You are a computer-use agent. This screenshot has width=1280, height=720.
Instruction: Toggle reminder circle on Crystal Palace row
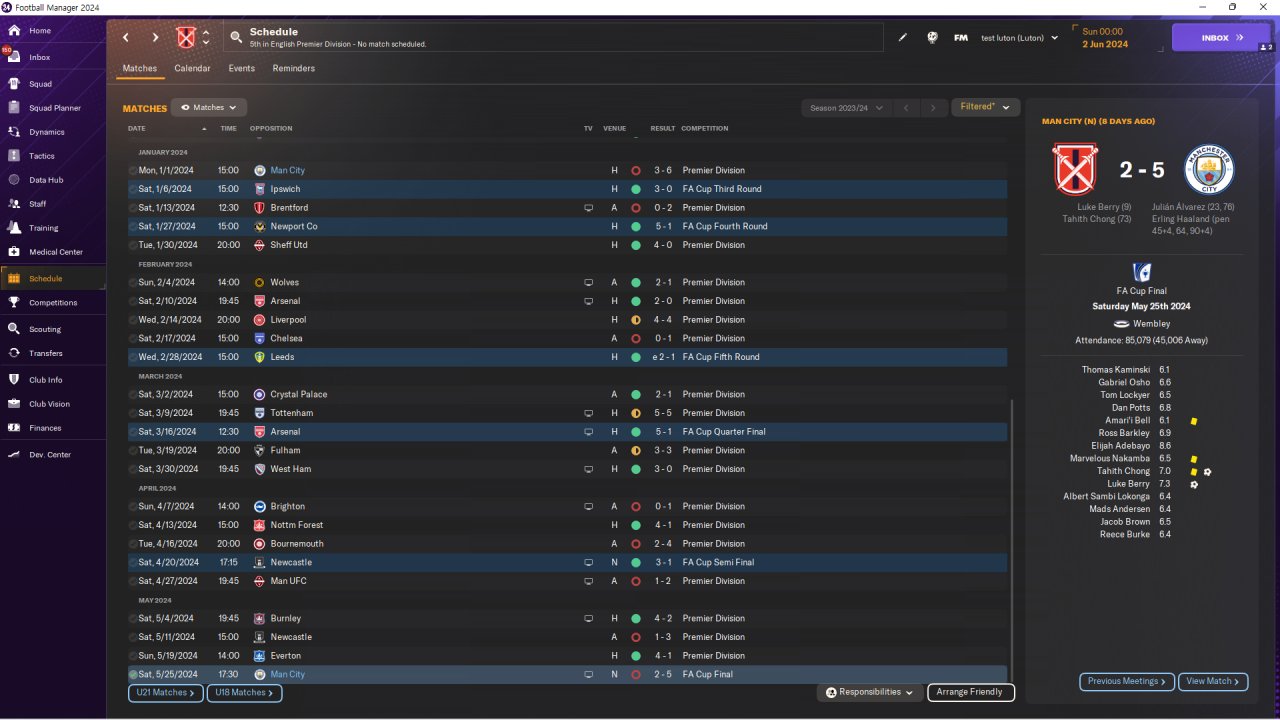pos(133,395)
